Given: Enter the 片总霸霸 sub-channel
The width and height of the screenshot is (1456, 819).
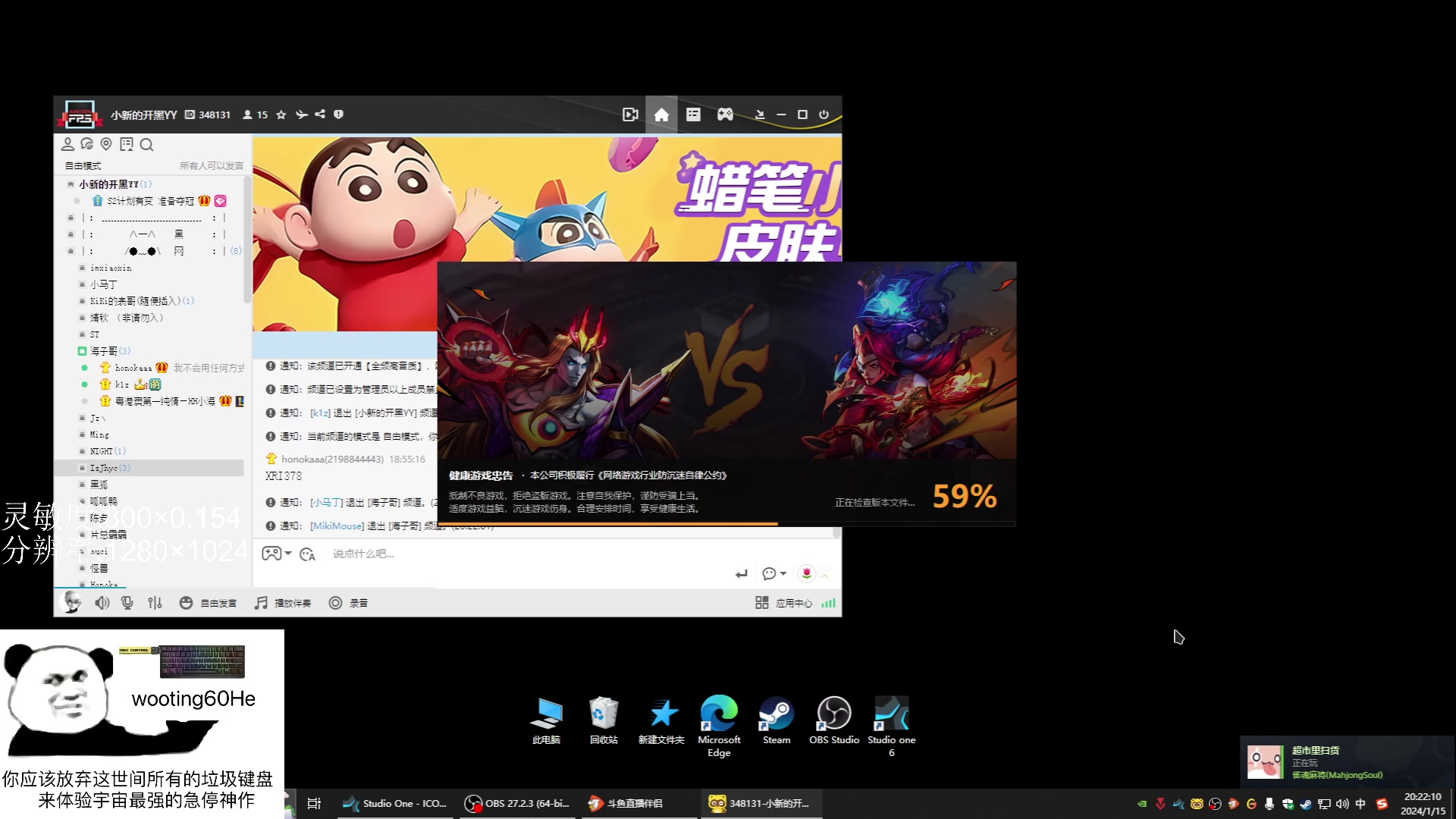Looking at the screenshot, I should point(108,535).
